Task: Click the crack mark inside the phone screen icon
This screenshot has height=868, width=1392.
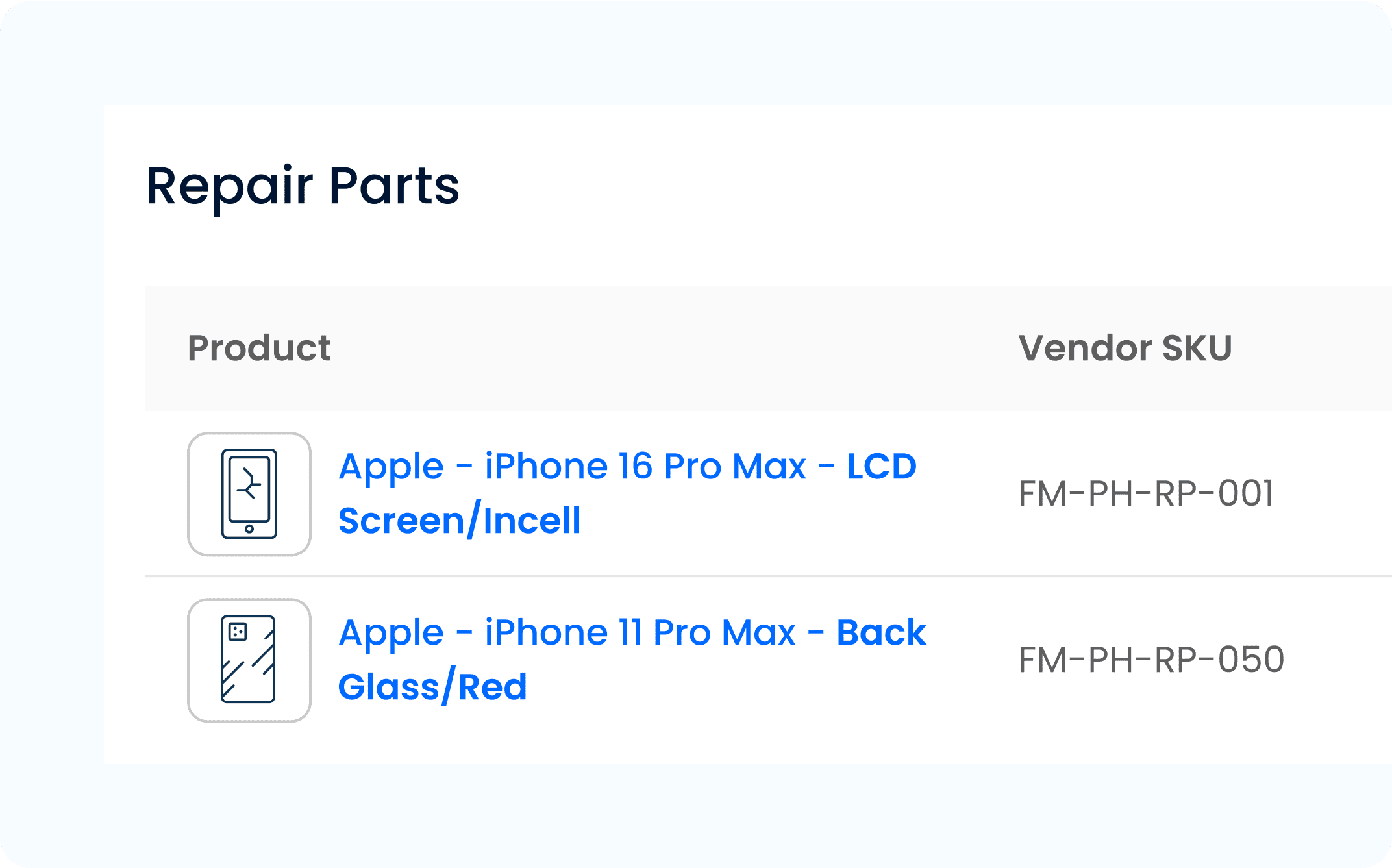Action: point(249,484)
